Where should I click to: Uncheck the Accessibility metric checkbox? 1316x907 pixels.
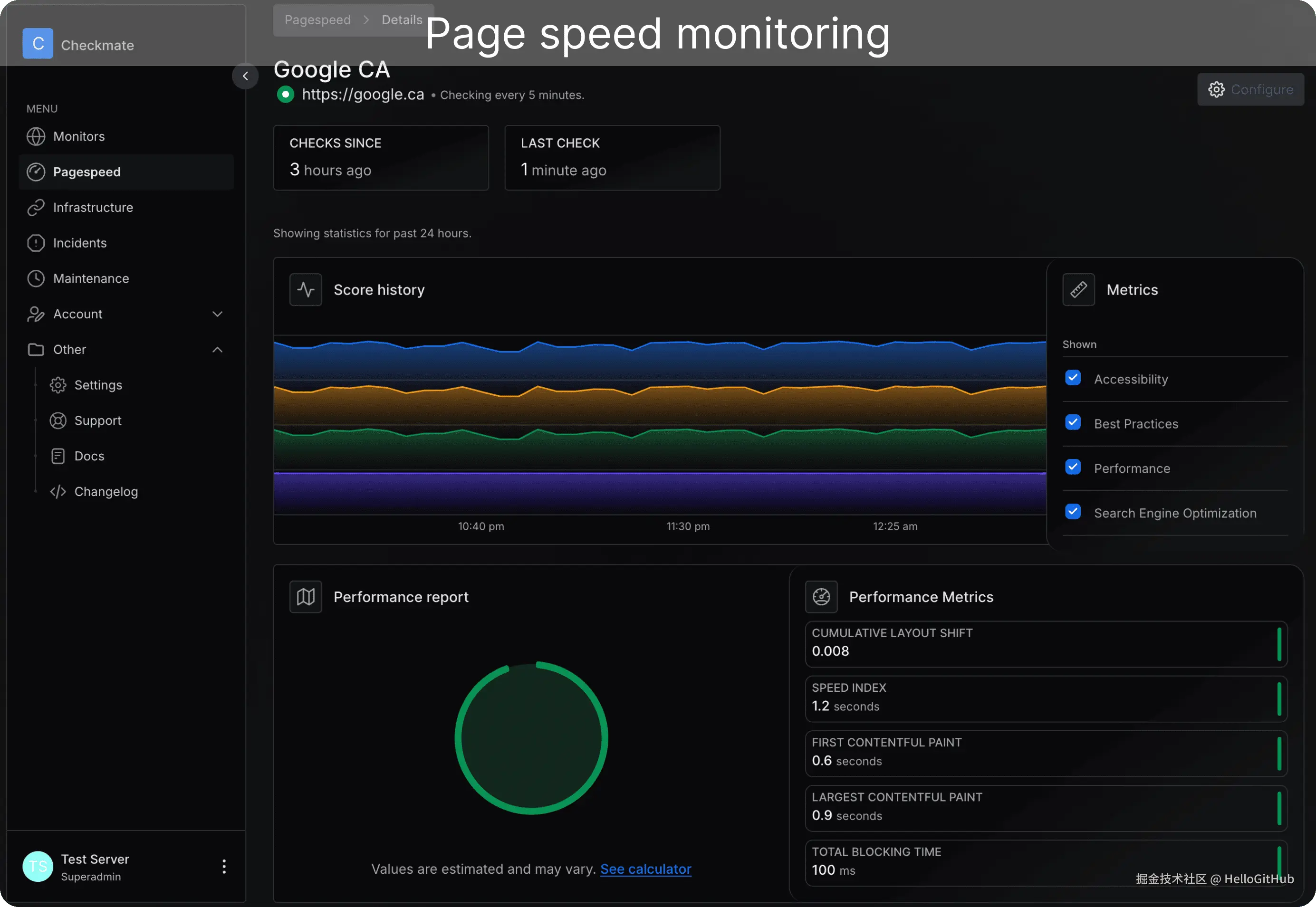pyautogui.click(x=1073, y=378)
